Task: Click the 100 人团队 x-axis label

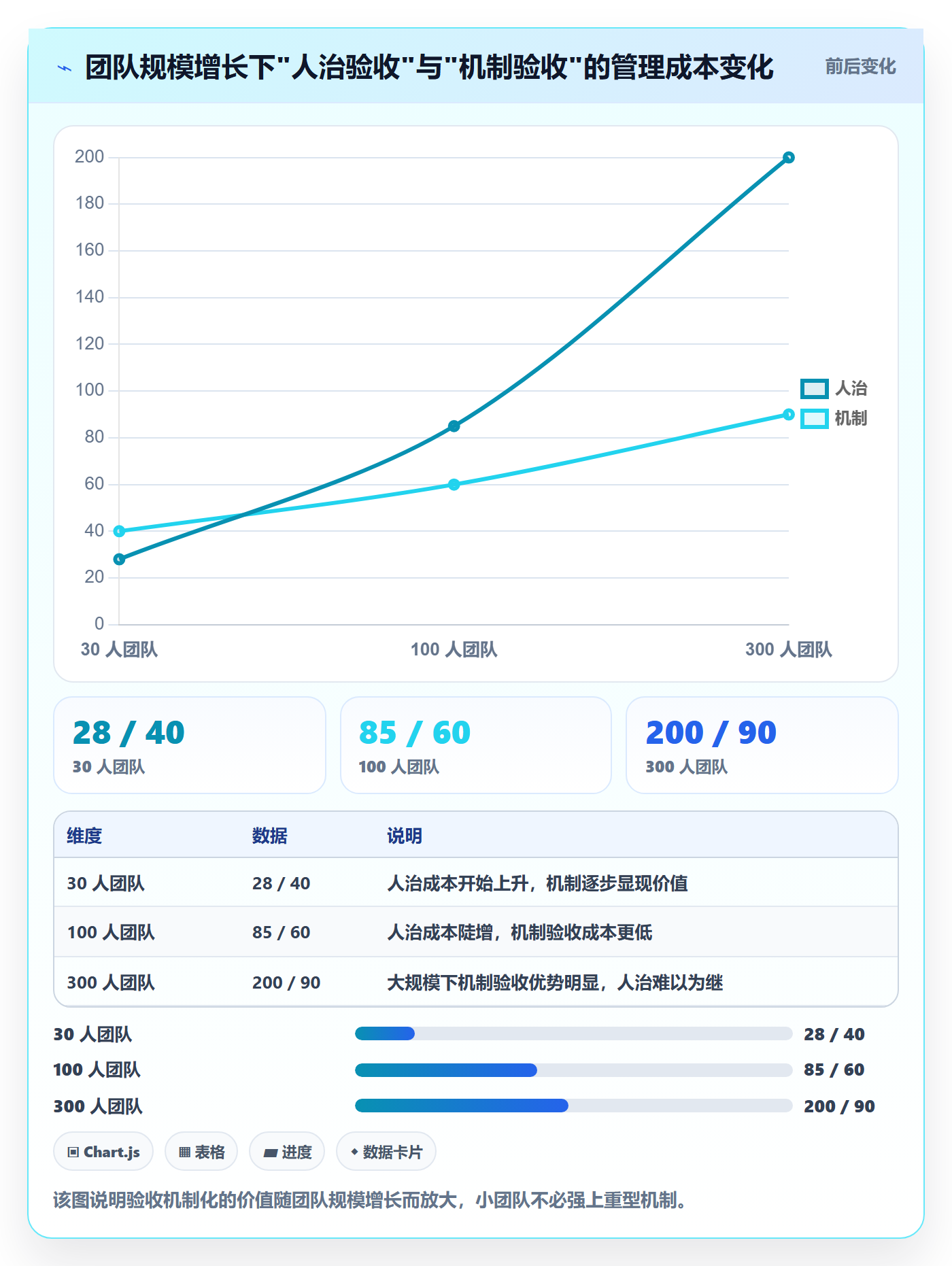Action: click(454, 649)
